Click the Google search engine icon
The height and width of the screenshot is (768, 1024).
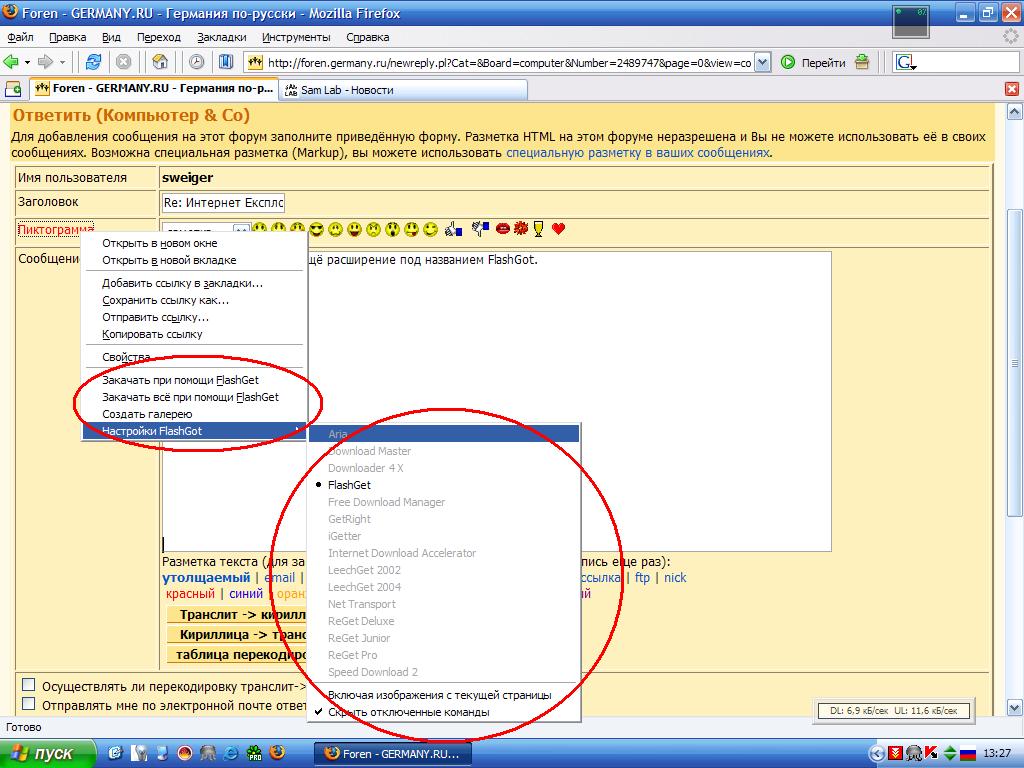click(x=906, y=63)
